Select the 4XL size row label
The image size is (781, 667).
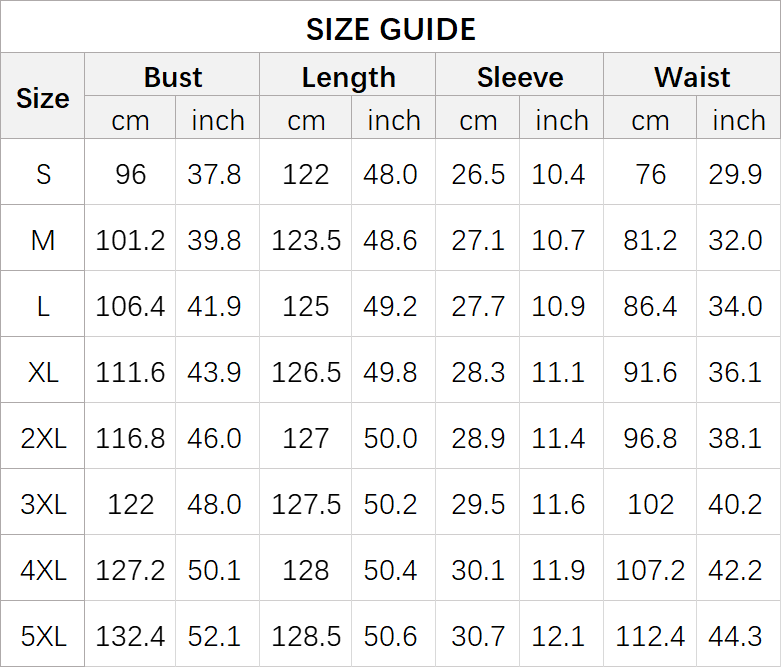(43, 570)
